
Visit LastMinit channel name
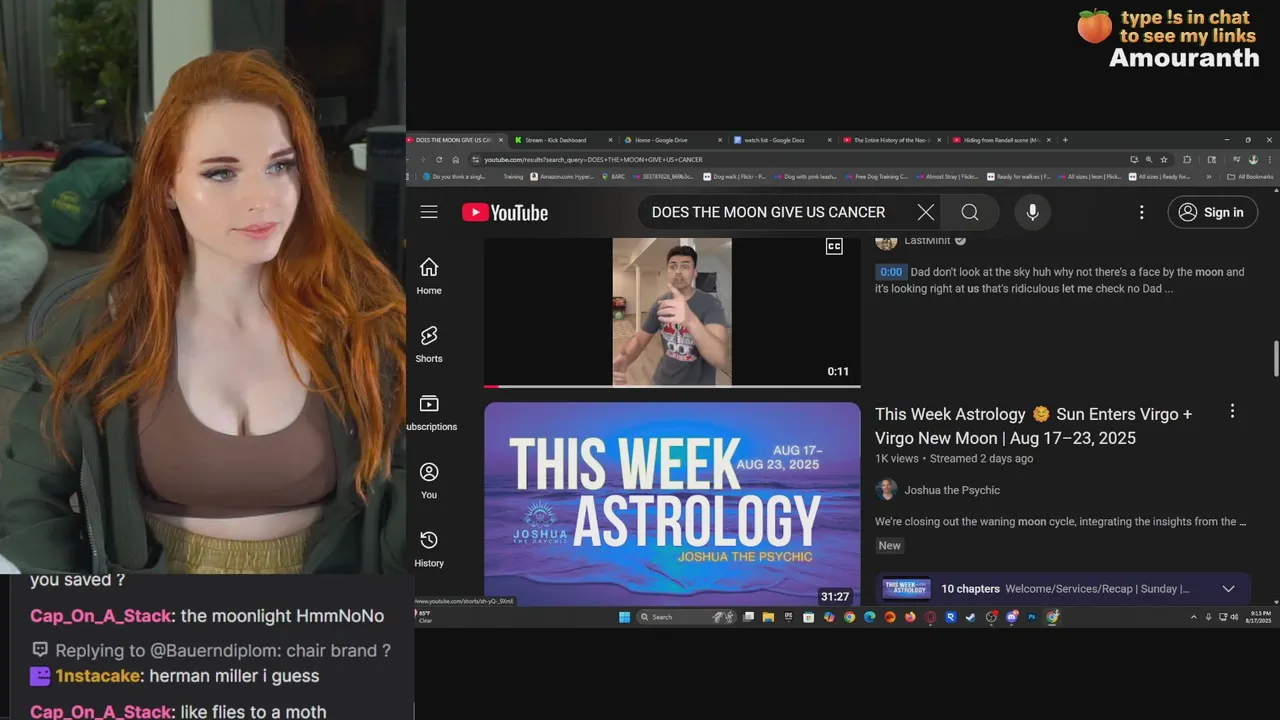pos(928,240)
